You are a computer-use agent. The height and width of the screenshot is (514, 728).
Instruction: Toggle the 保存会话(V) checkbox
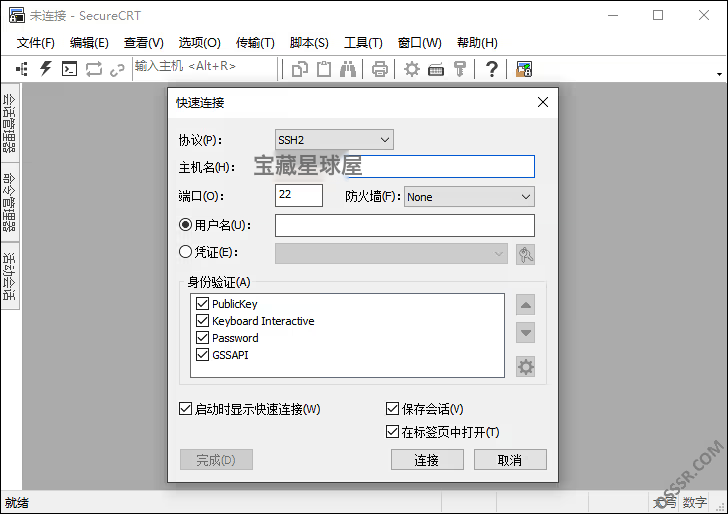[x=392, y=409]
